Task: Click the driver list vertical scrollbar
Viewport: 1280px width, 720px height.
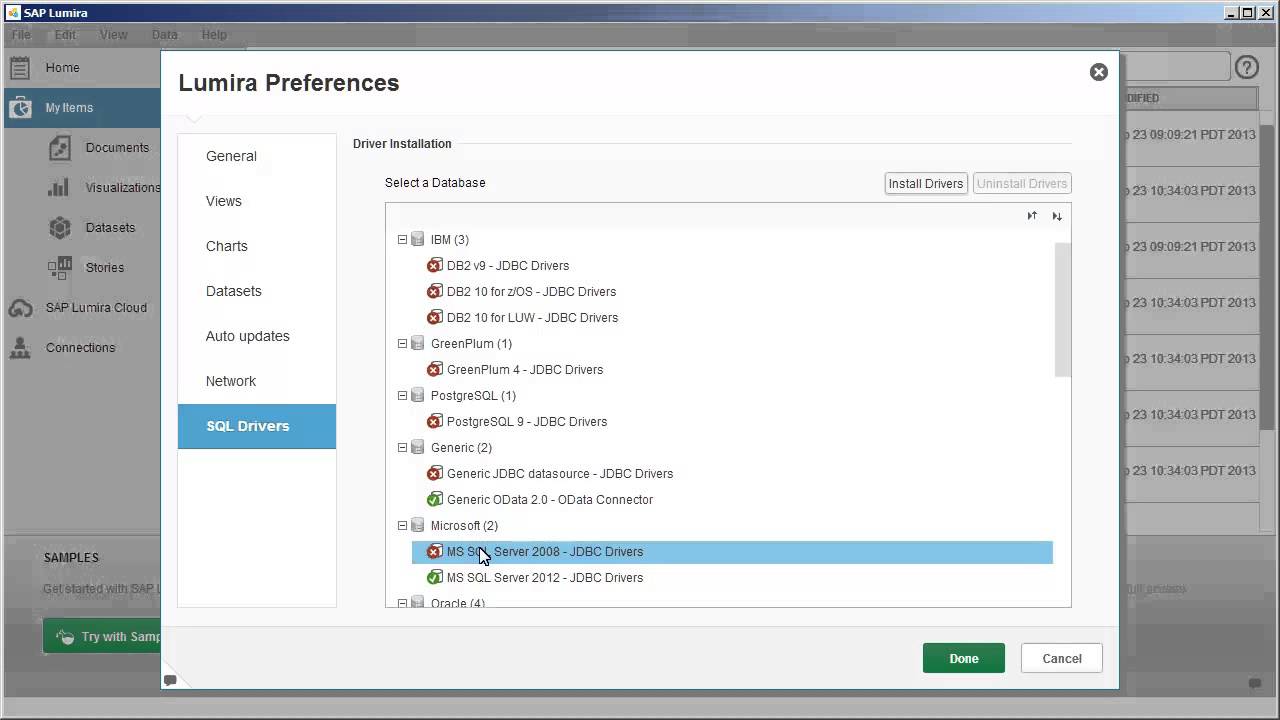Action: pos(1063,310)
